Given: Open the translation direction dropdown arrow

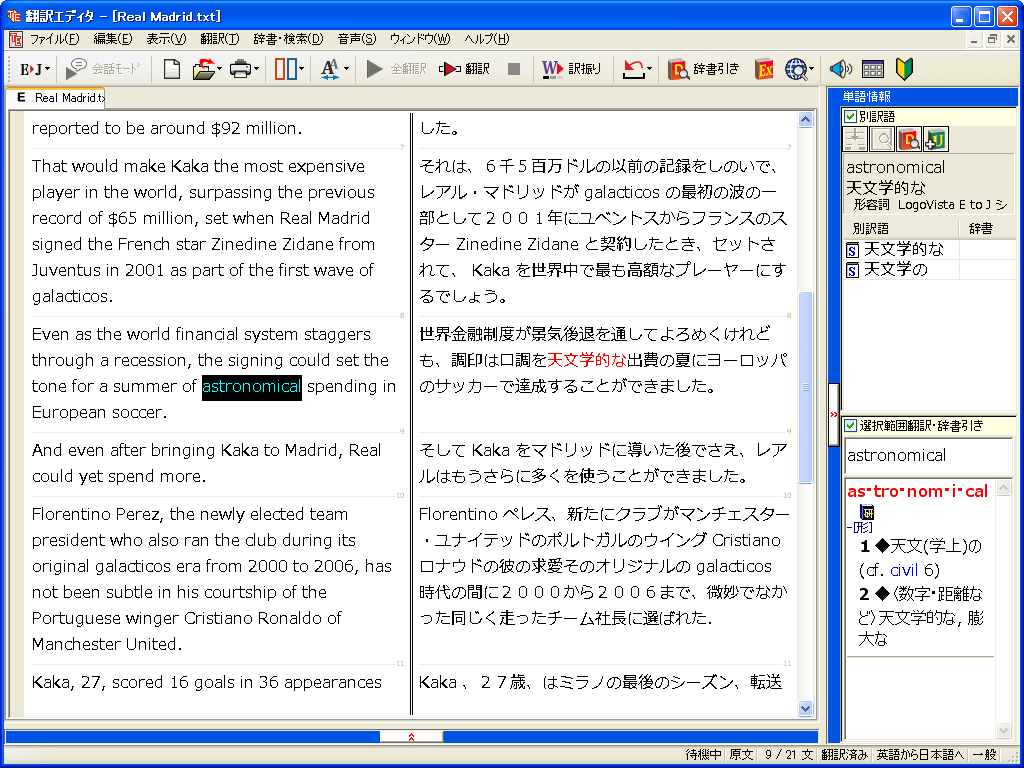Looking at the screenshot, I should [47, 69].
